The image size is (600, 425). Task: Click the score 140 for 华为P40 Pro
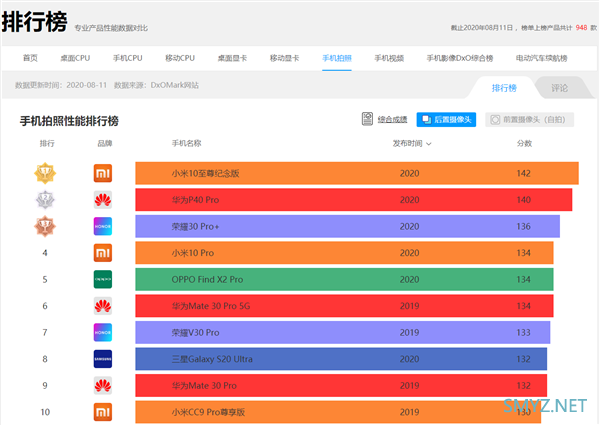[x=523, y=200]
